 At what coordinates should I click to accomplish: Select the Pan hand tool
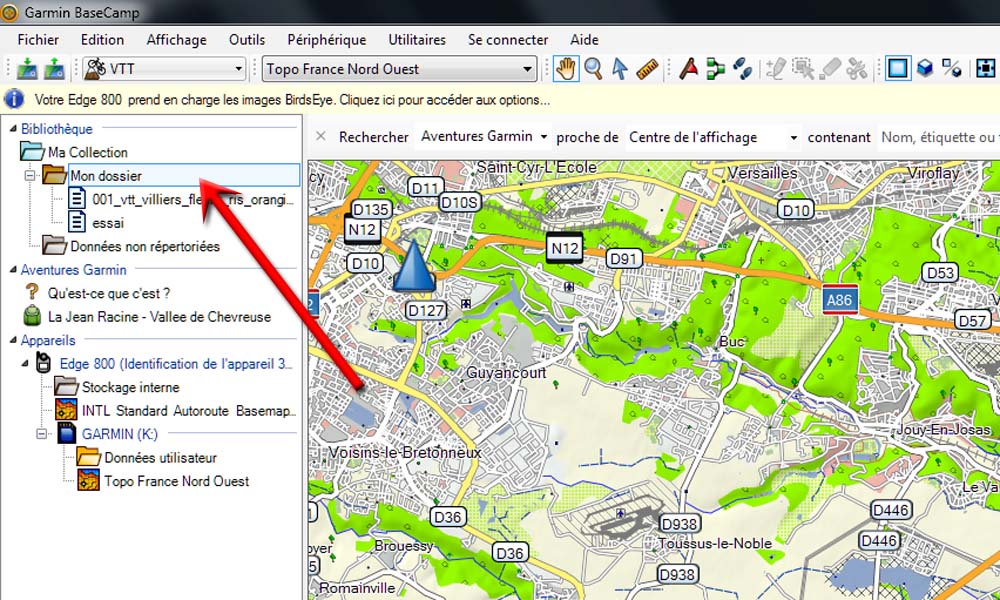(x=566, y=68)
